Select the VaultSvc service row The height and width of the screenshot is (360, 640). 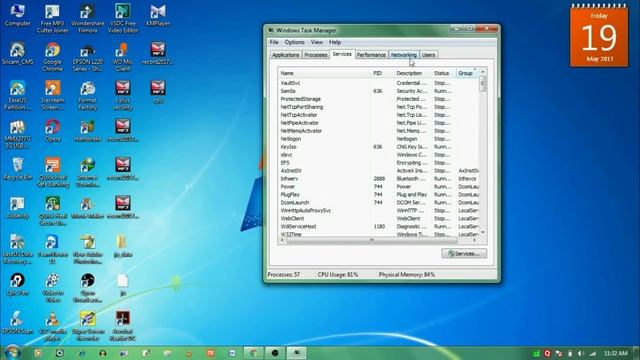click(378, 83)
